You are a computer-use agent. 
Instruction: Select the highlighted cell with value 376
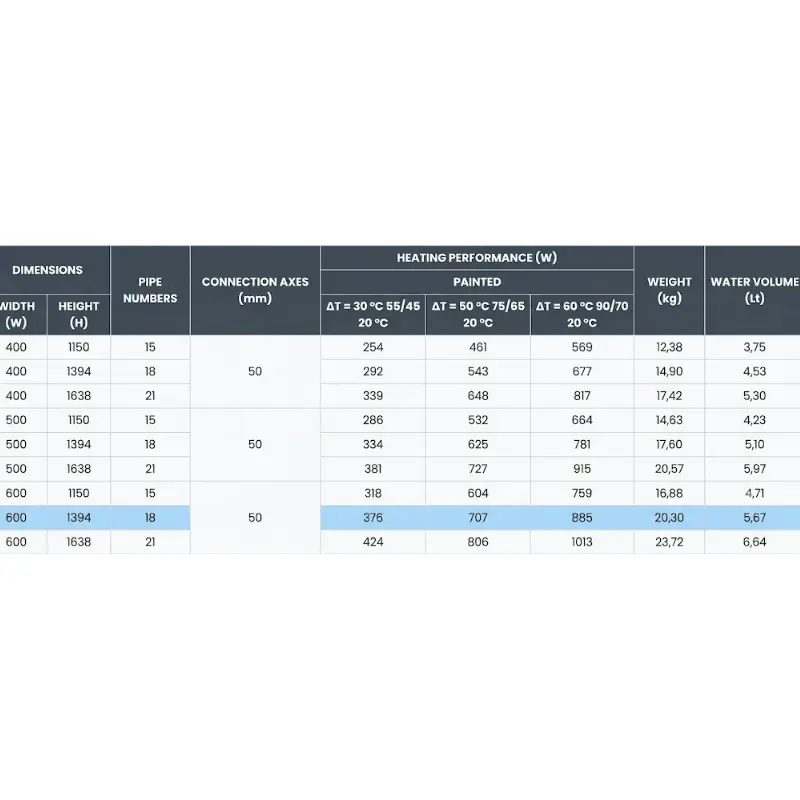click(x=373, y=518)
